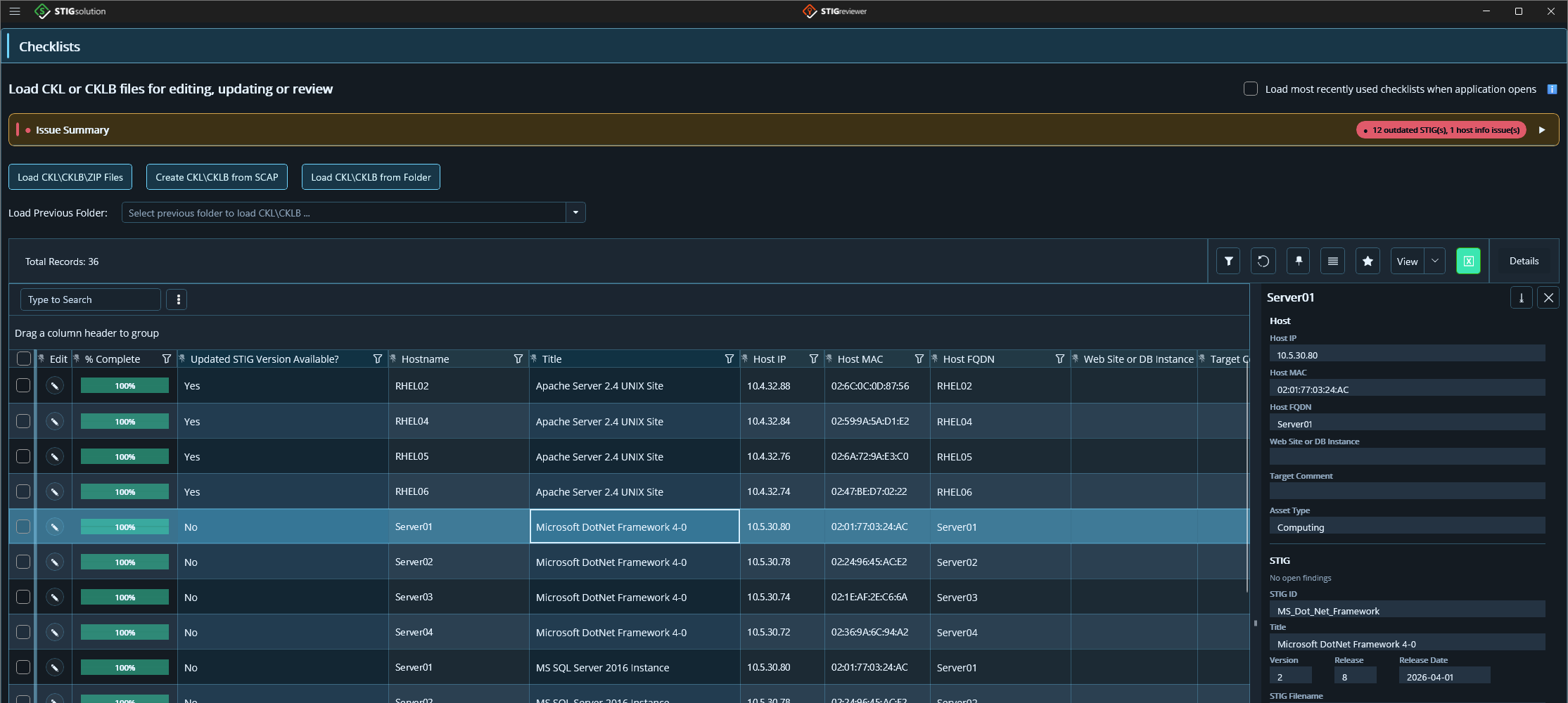
Task: Click the outdated STIGs issue badge
Action: tap(1441, 130)
